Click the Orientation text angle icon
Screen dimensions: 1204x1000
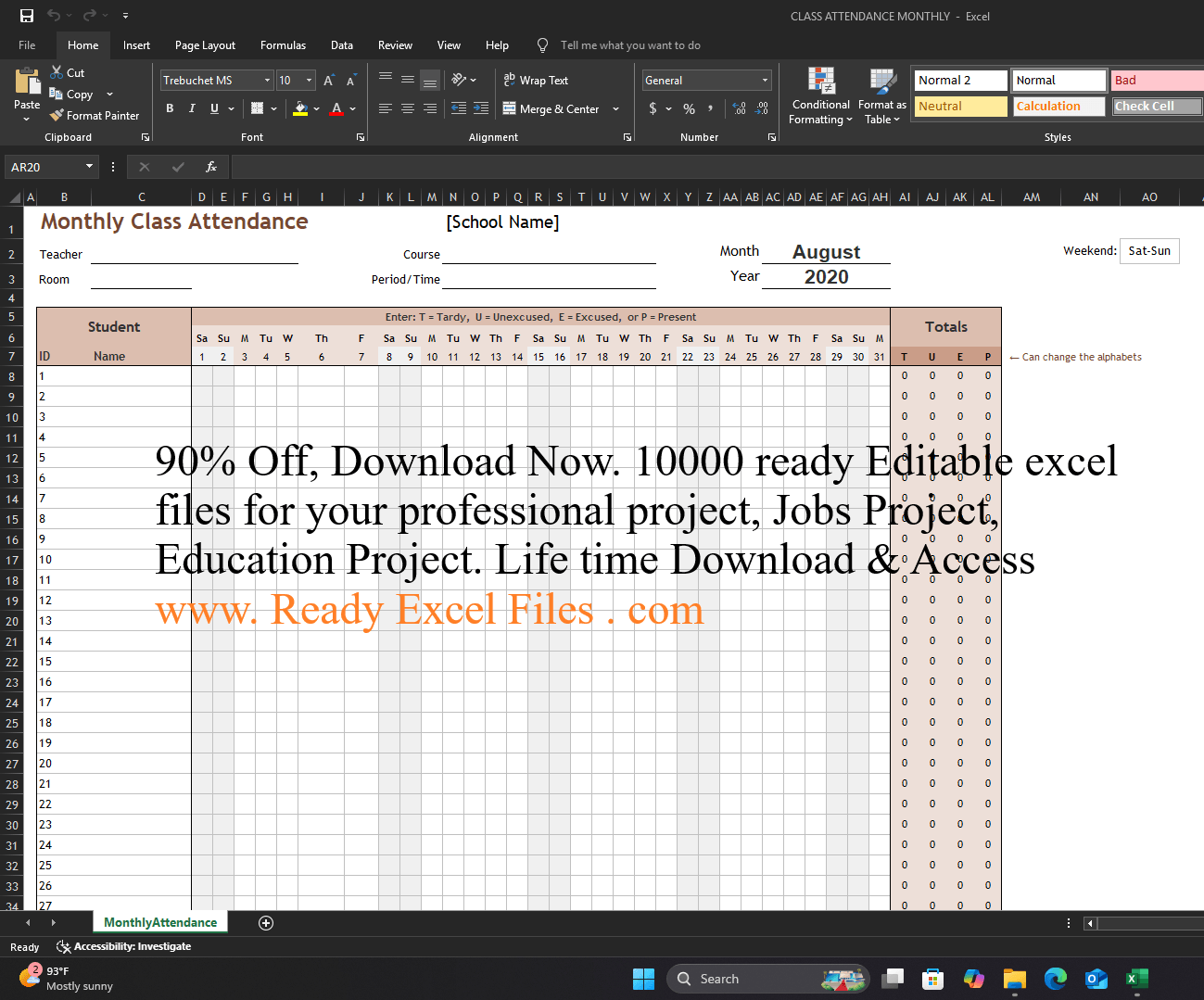(x=459, y=80)
